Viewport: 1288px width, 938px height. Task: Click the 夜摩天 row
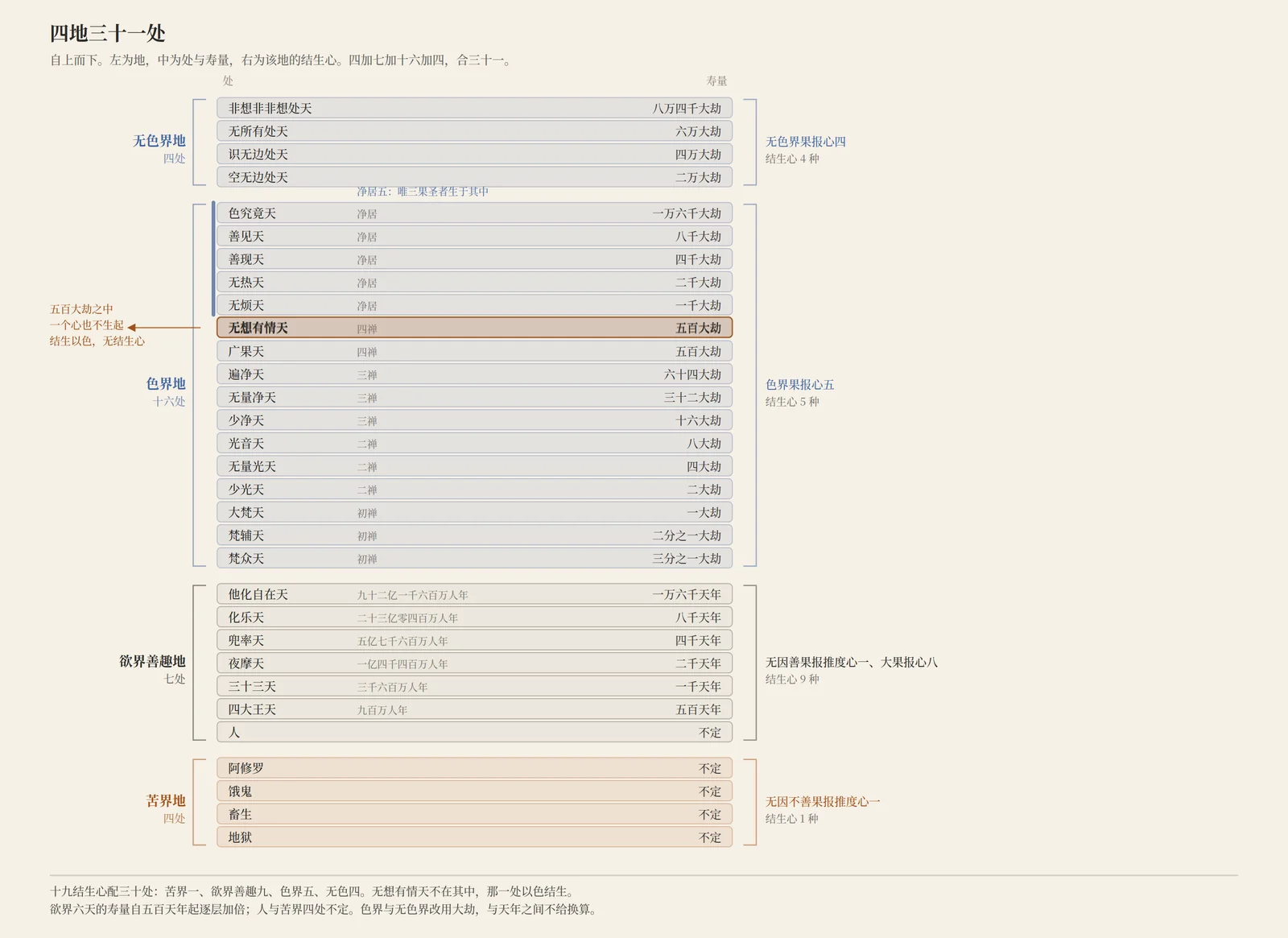pos(474,663)
